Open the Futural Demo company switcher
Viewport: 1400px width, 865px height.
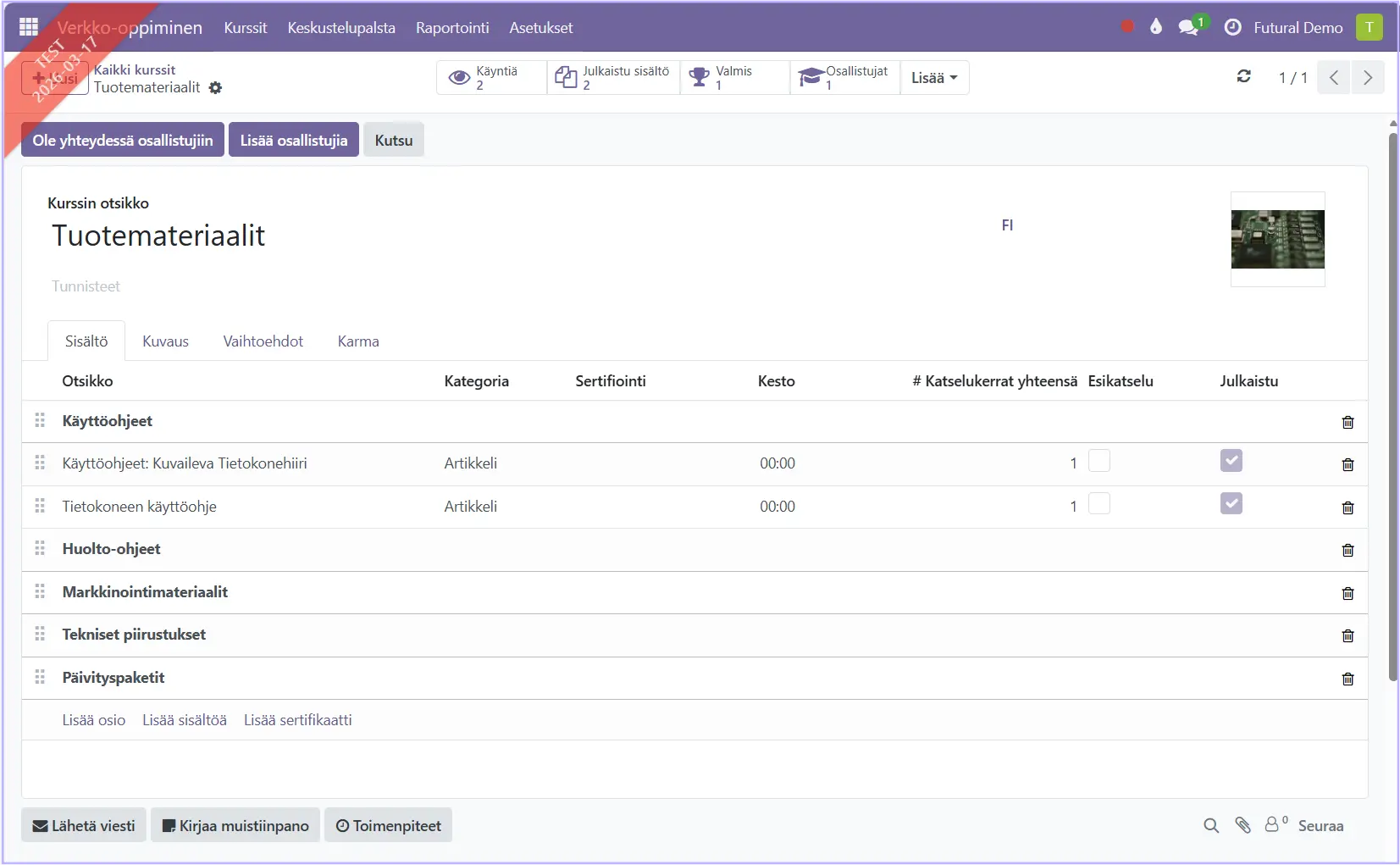(1298, 28)
